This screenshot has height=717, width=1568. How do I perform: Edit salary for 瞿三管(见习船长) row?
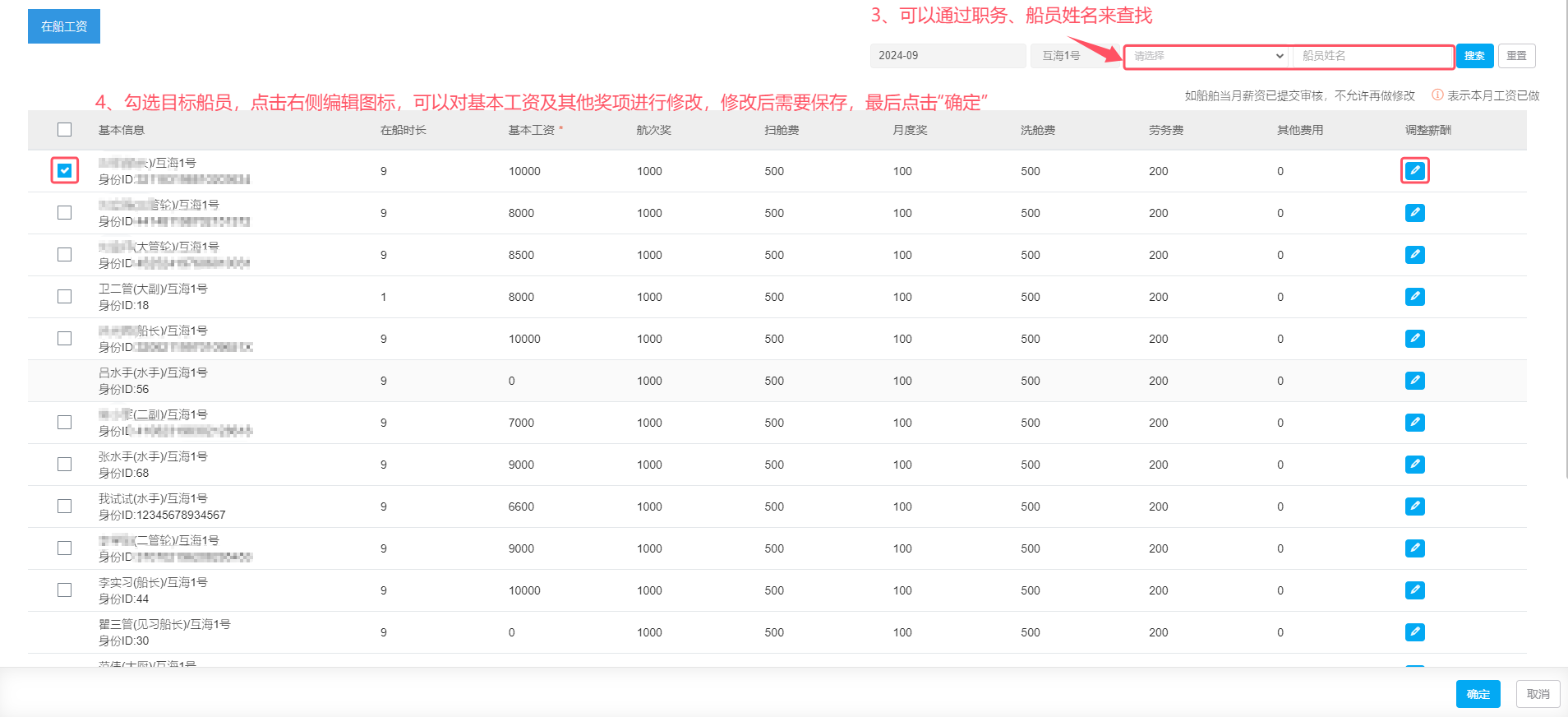(1414, 632)
